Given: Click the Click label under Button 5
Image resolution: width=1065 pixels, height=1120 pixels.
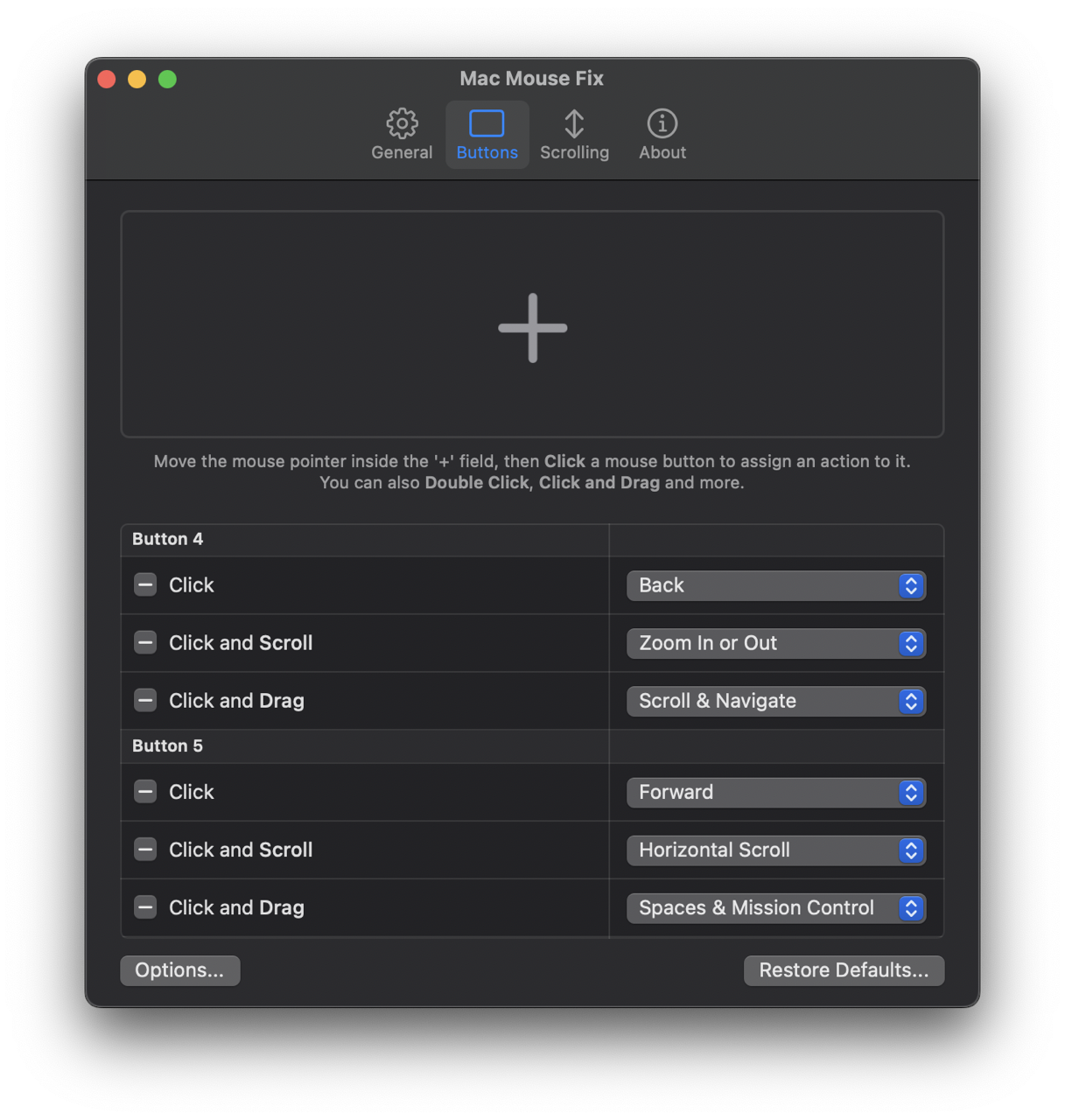Looking at the screenshot, I should pos(192,791).
